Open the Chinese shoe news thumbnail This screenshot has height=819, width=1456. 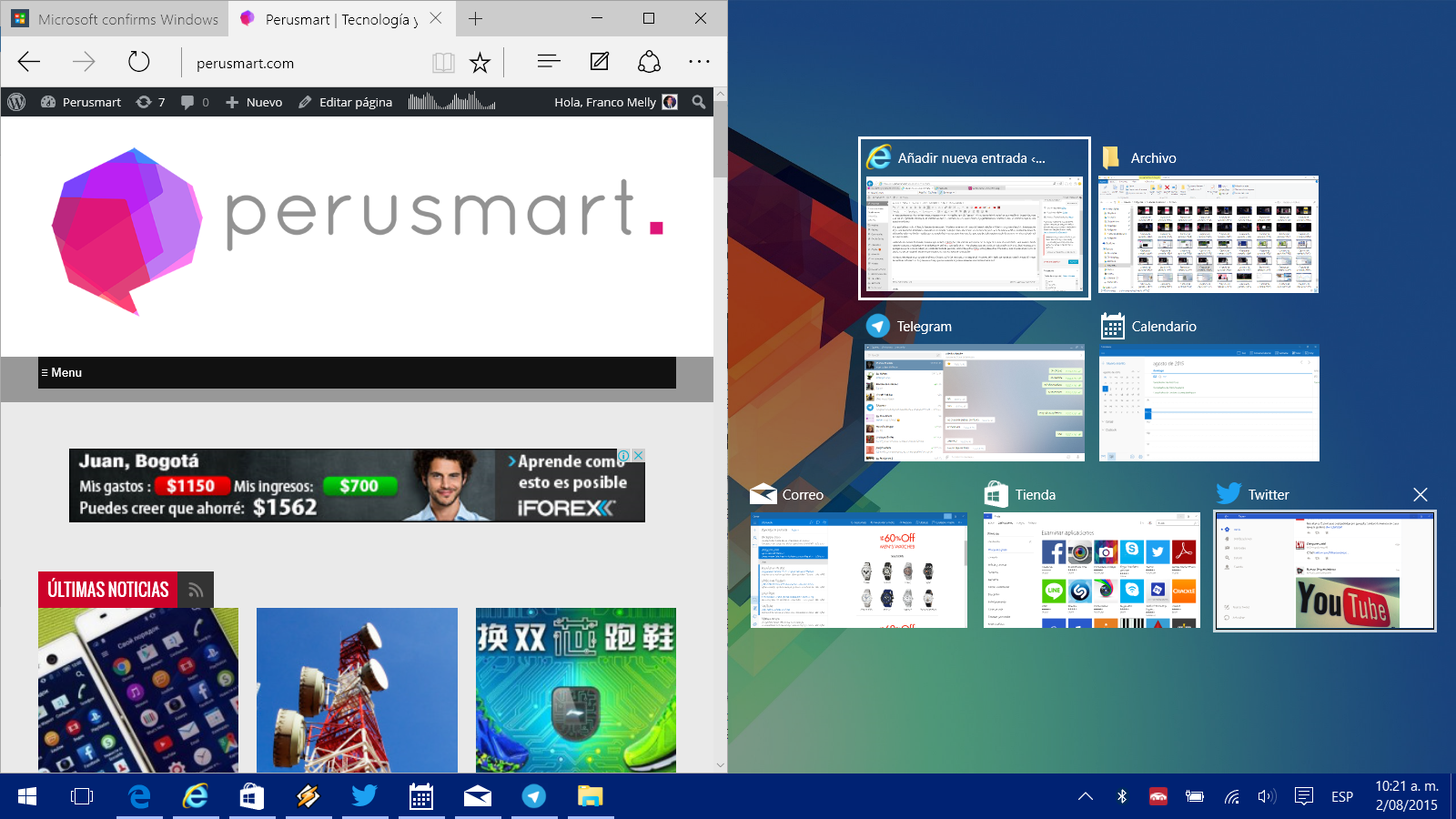pyautogui.click(x=576, y=691)
